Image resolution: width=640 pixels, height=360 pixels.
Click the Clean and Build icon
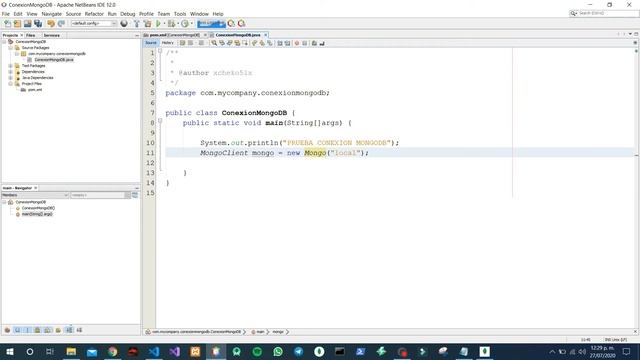pos(147,24)
